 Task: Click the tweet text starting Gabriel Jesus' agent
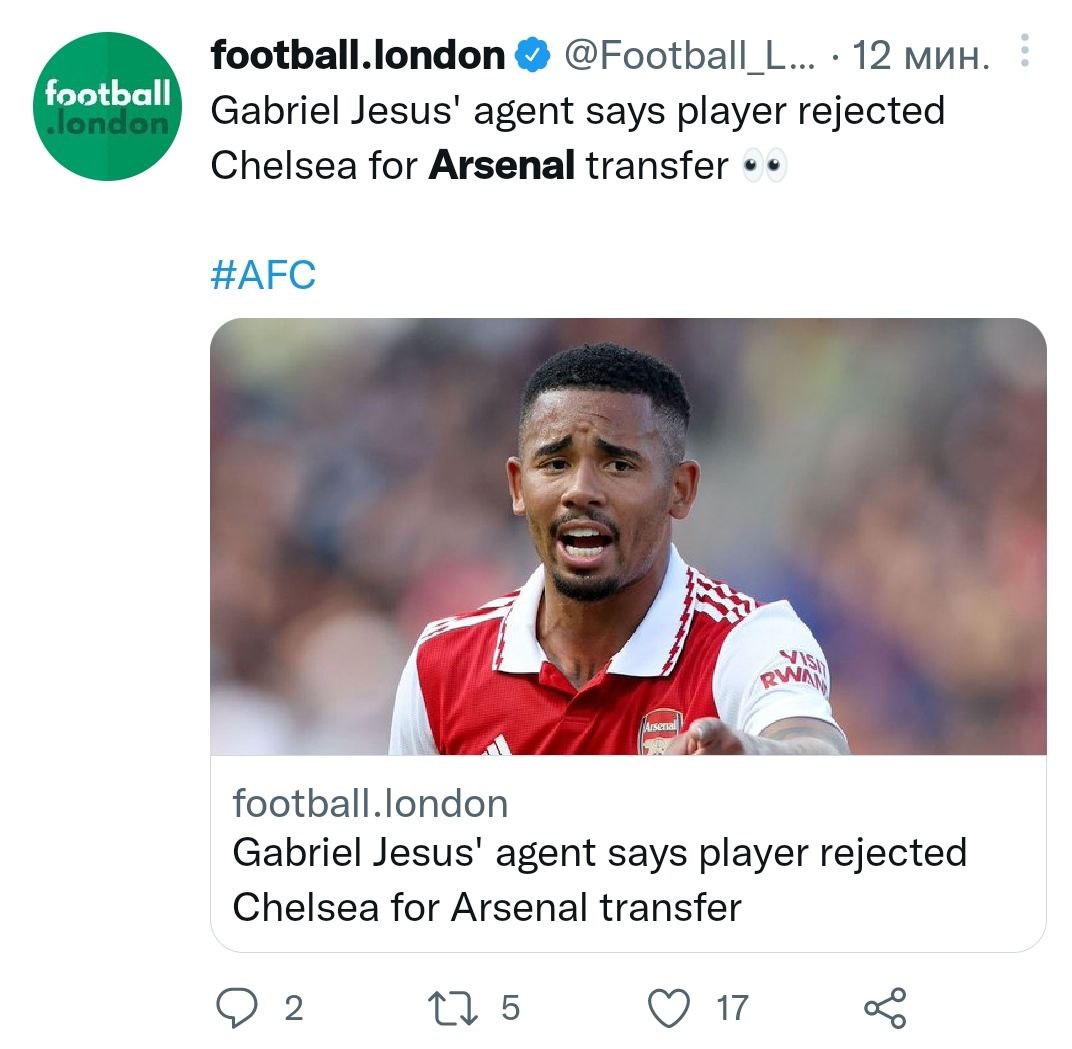click(577, 111)
